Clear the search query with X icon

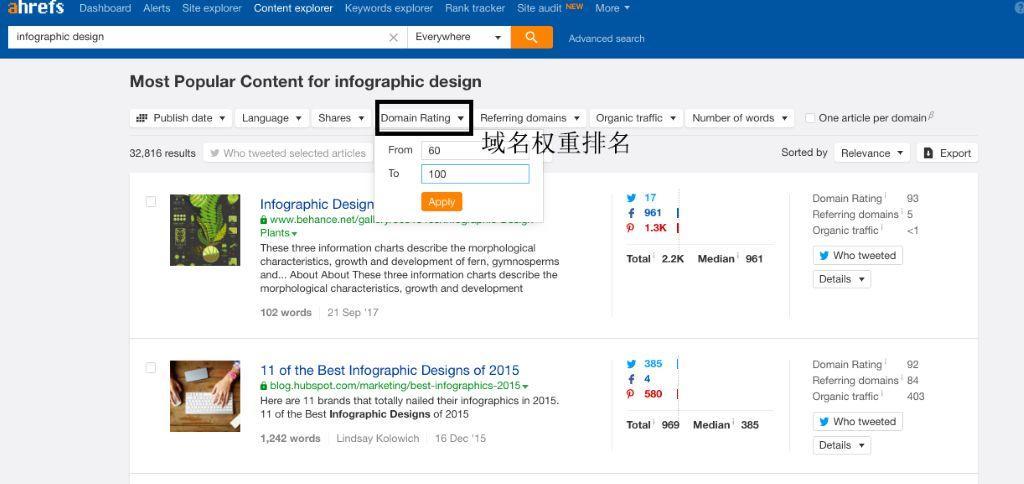[x=393, y=37]
